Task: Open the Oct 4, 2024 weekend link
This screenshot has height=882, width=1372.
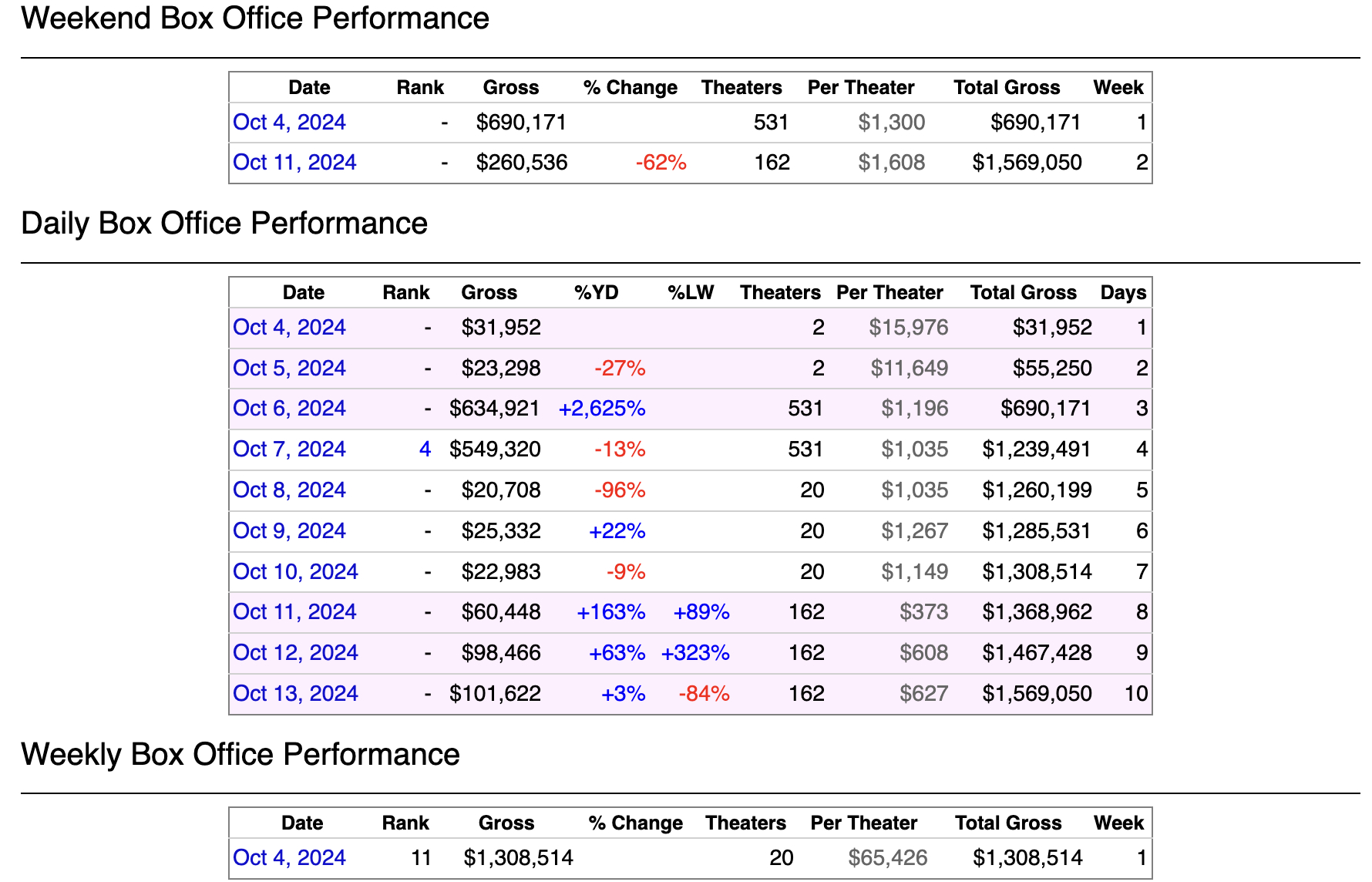Action: (289, 123)
